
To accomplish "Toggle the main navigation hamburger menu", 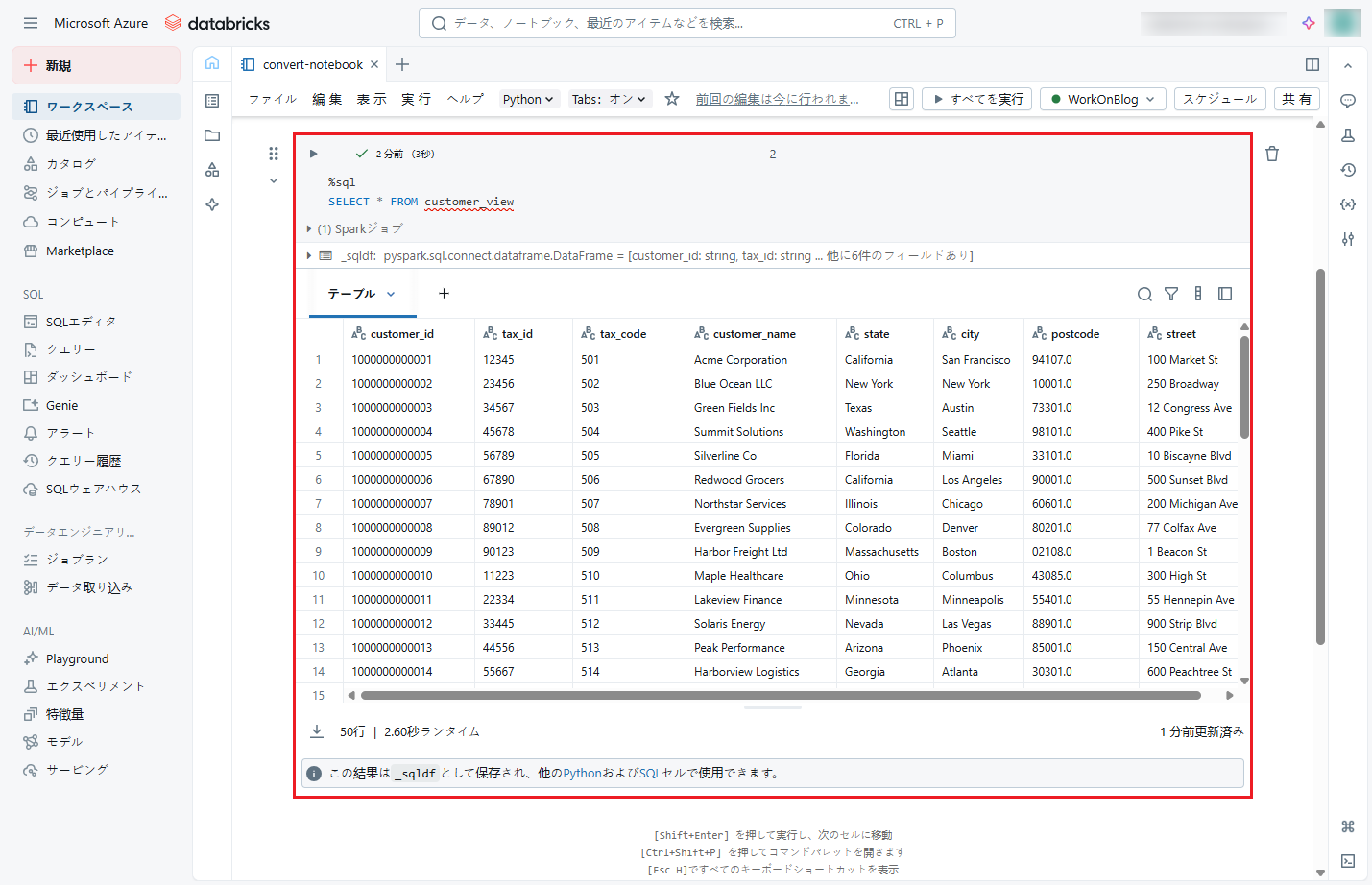I will click(31, 23).
